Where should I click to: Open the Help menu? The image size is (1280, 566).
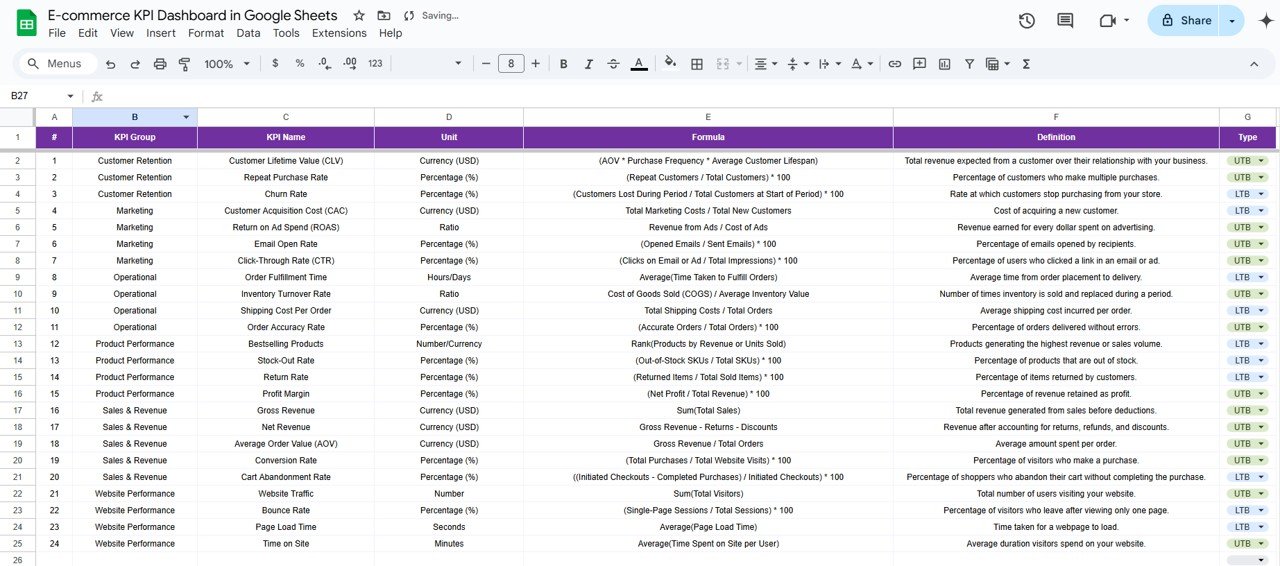click(391, 33)
